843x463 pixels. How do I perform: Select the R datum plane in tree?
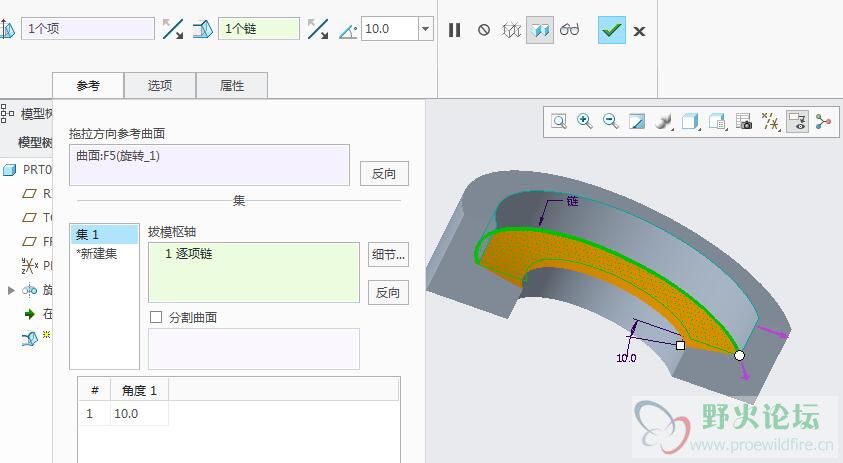[x=37, y=194]
